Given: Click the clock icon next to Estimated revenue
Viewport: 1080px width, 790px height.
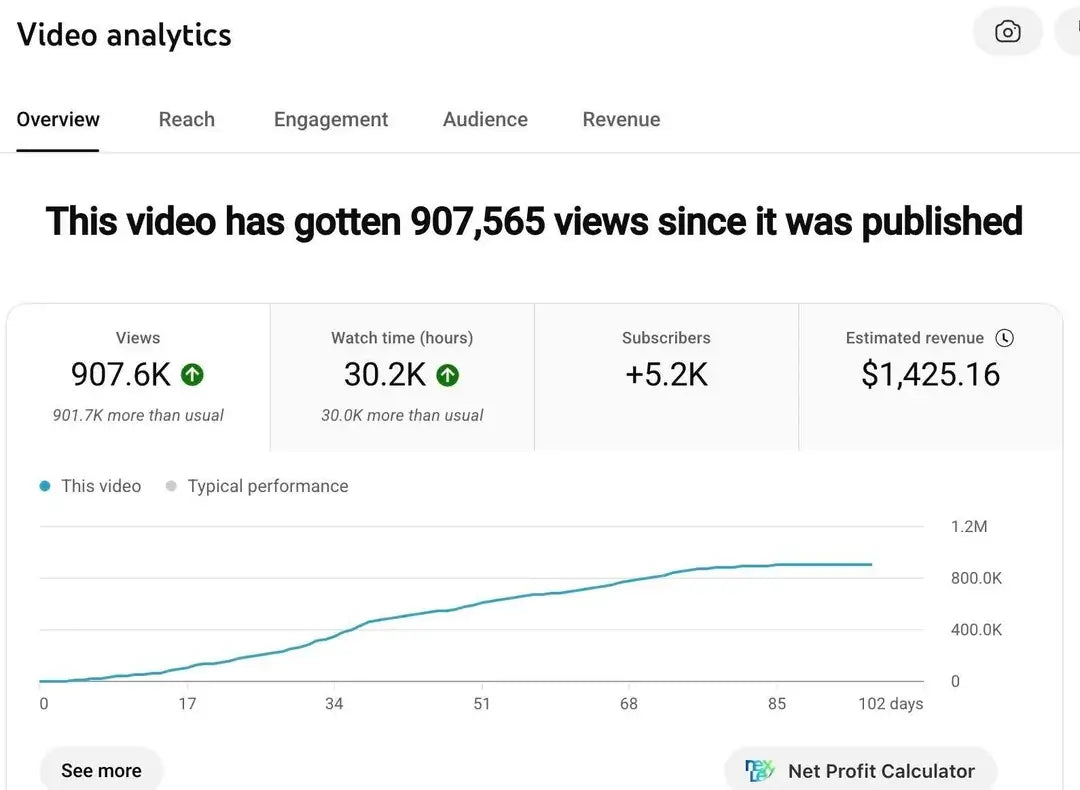Looking at the screenshot, I should (x=1005, y=338).
